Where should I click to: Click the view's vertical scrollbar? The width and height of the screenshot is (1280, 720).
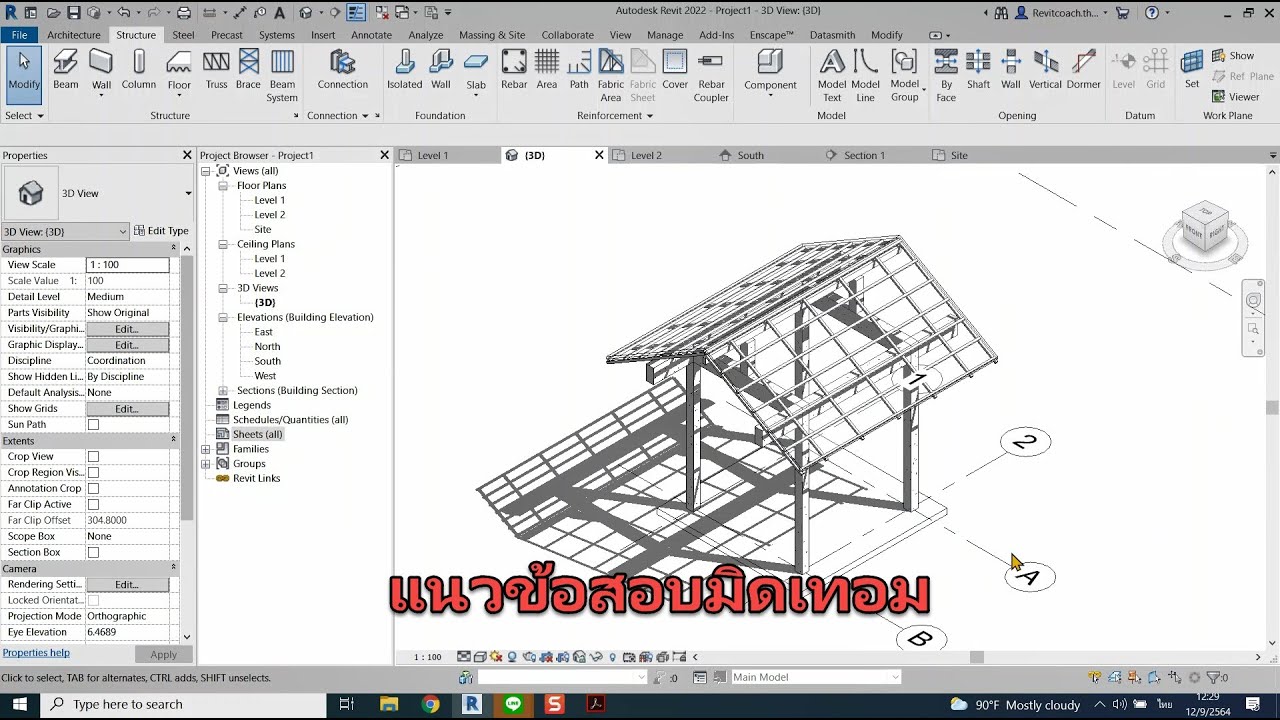pyautogui.click(x=1272, y=407)
